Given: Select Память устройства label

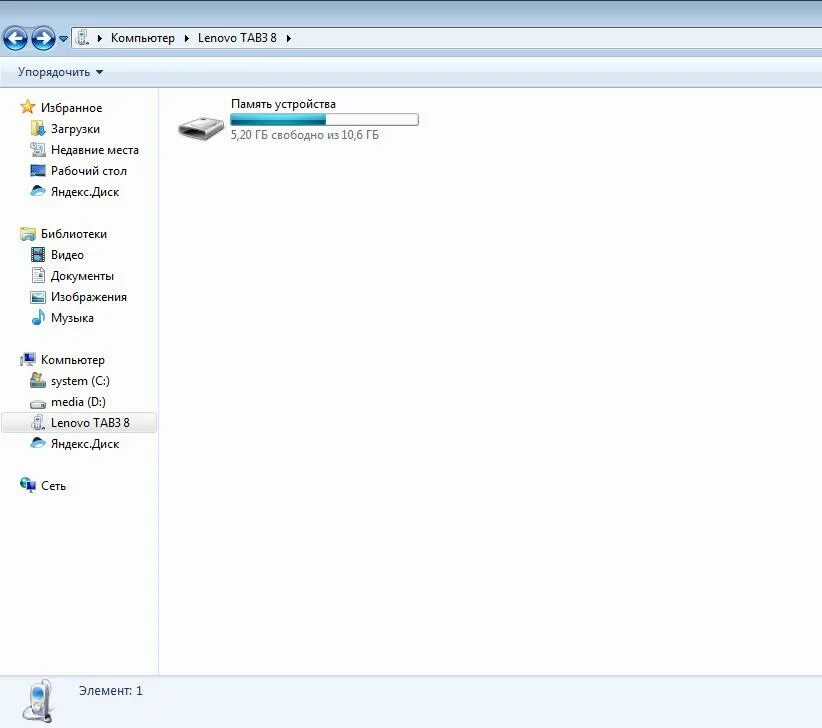Looking at the screenshot, I should [283, 104].
